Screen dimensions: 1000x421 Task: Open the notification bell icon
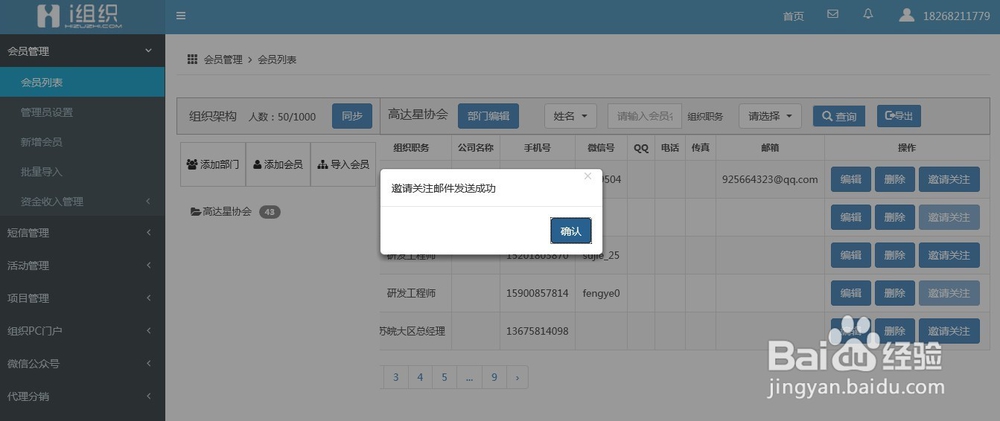pyautogui.click(x=868, y=13)
